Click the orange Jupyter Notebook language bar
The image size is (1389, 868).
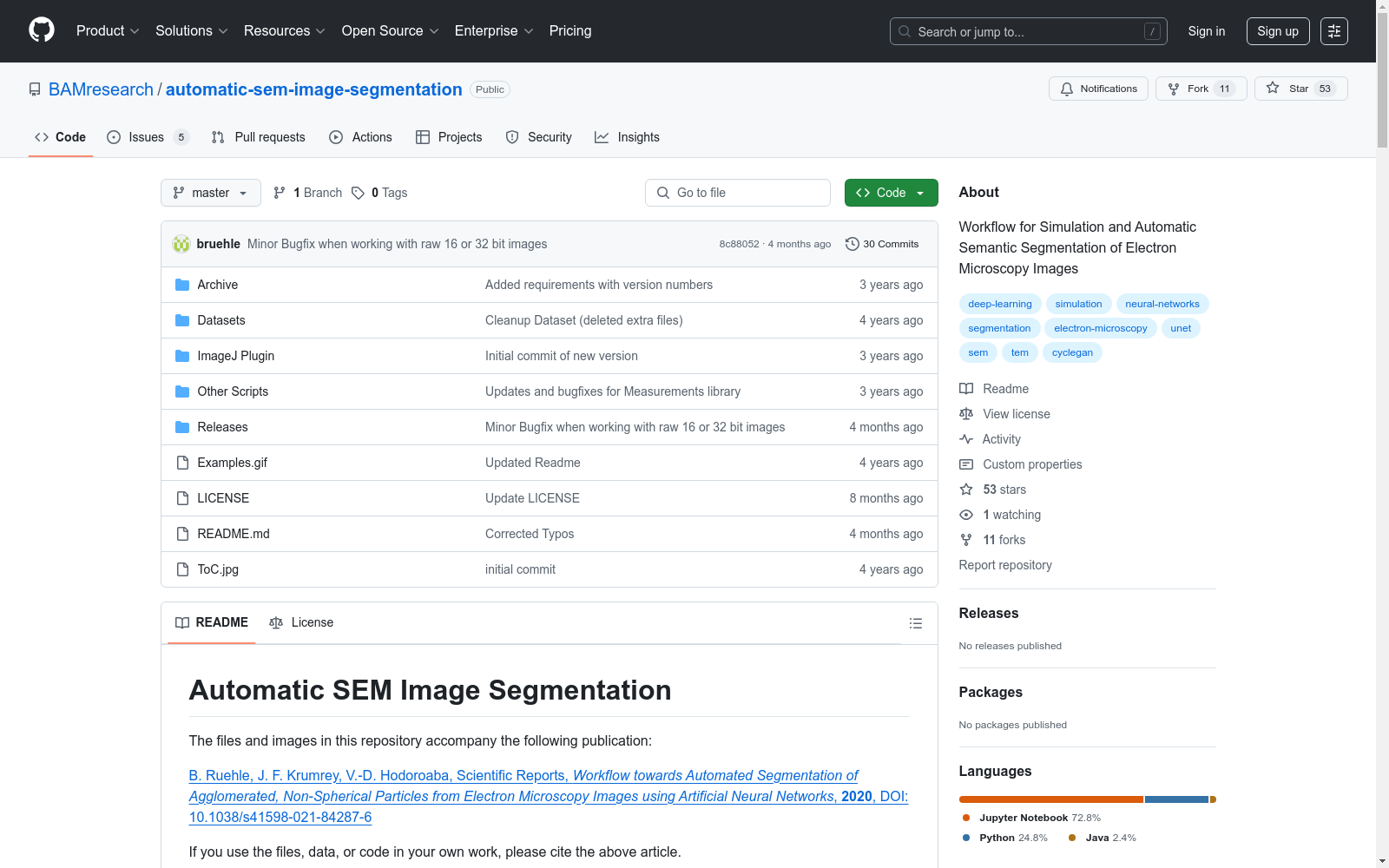pos(1051,799)
